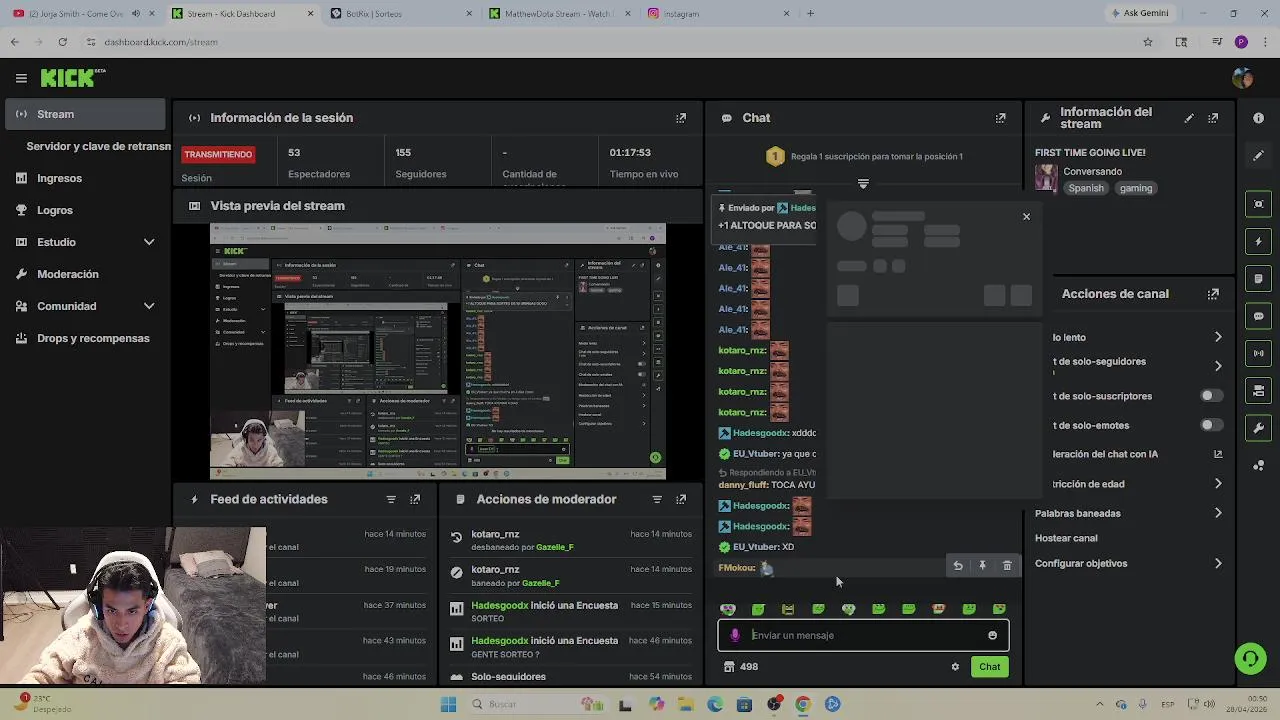Reply to the hovered FMokou chat message
The width and height of the screenshot is (1280, 720).
pyautogui.click(x=958, y=566)
